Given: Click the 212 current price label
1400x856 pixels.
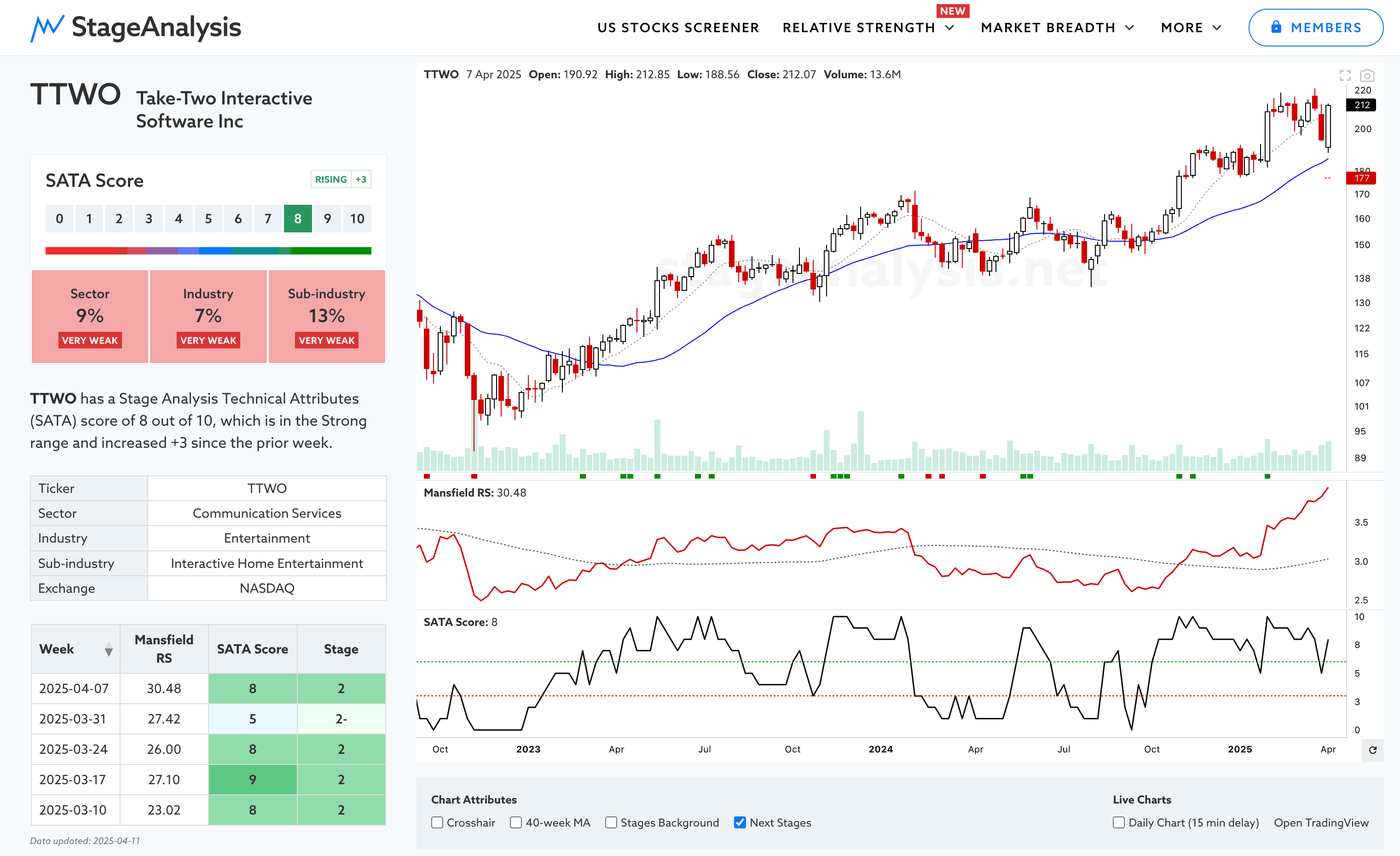Looking at the screenshot, I should click(1361, 105).
